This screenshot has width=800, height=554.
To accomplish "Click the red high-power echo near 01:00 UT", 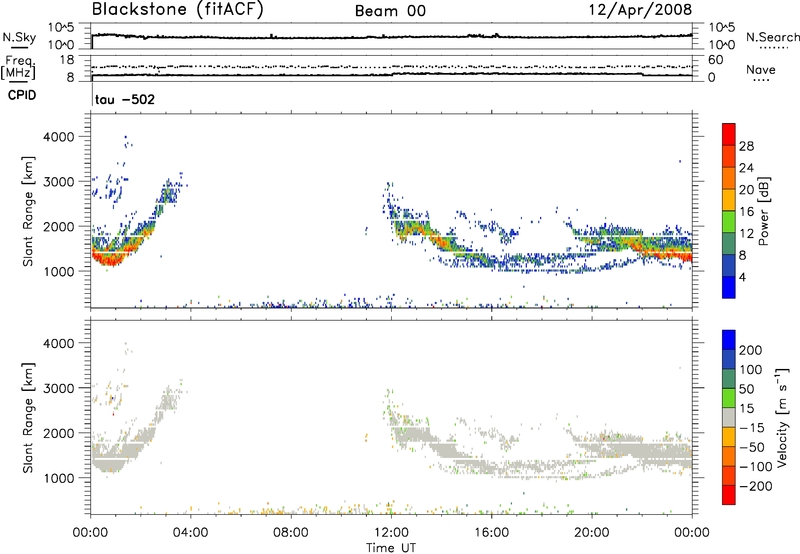I will coord(110,259).
